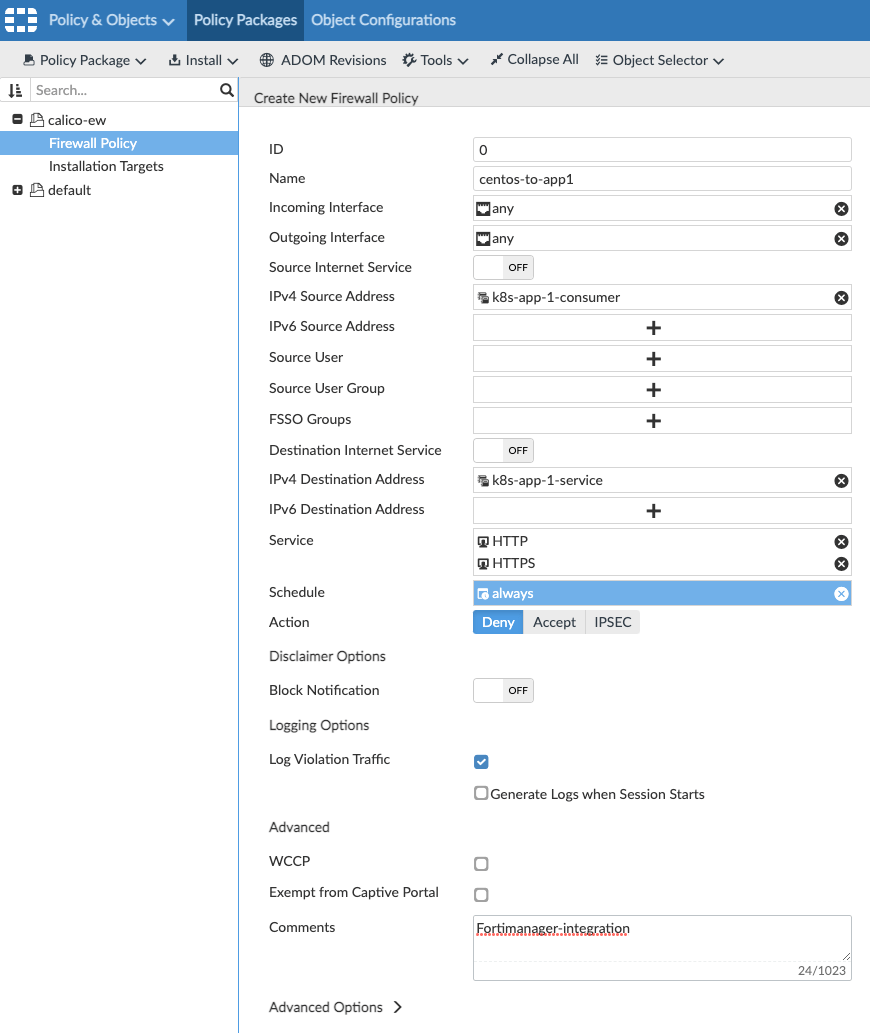
Task: Click the k8s-app-1-consumer address icon
Action: point(483,298)
